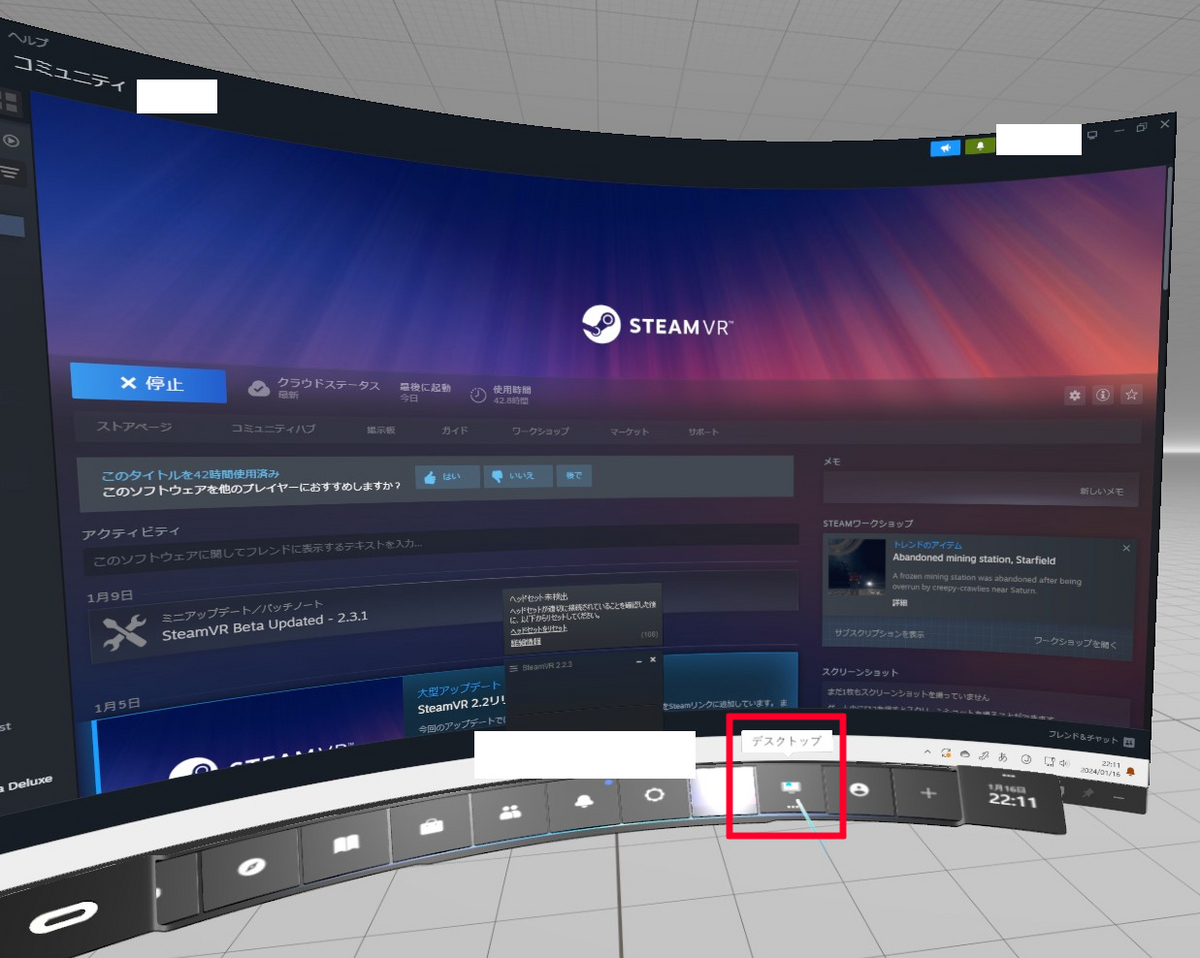The image size is (1200, 958).
Task: Open the notifications bell on the dashboard bar
Action: [582, 802]
